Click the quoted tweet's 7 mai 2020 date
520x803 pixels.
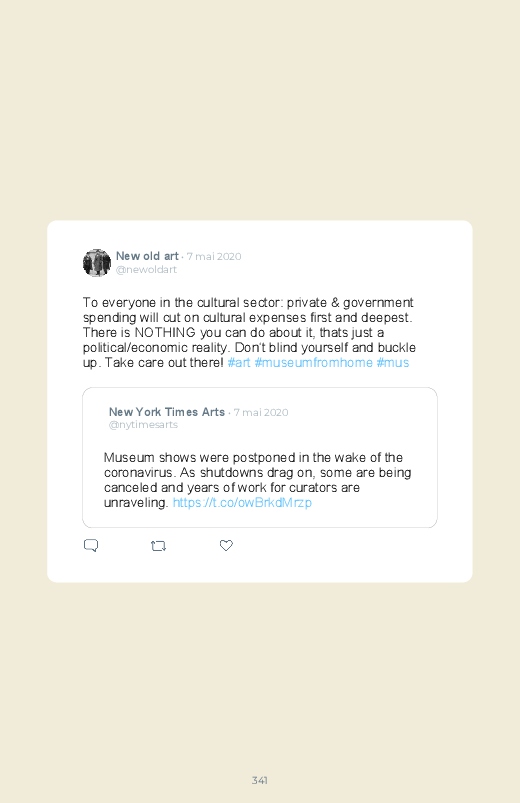(261, 412)
